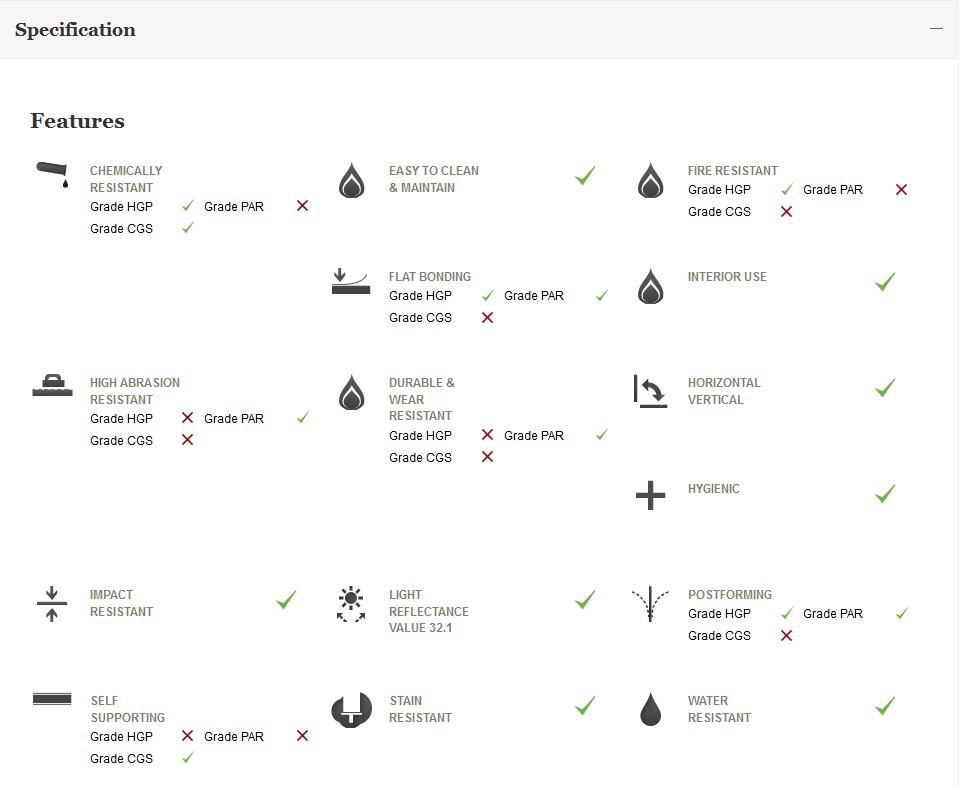This screenshot has height=788, width=962.
Task: Click the Postforming icon
Action: click(650, 604)
